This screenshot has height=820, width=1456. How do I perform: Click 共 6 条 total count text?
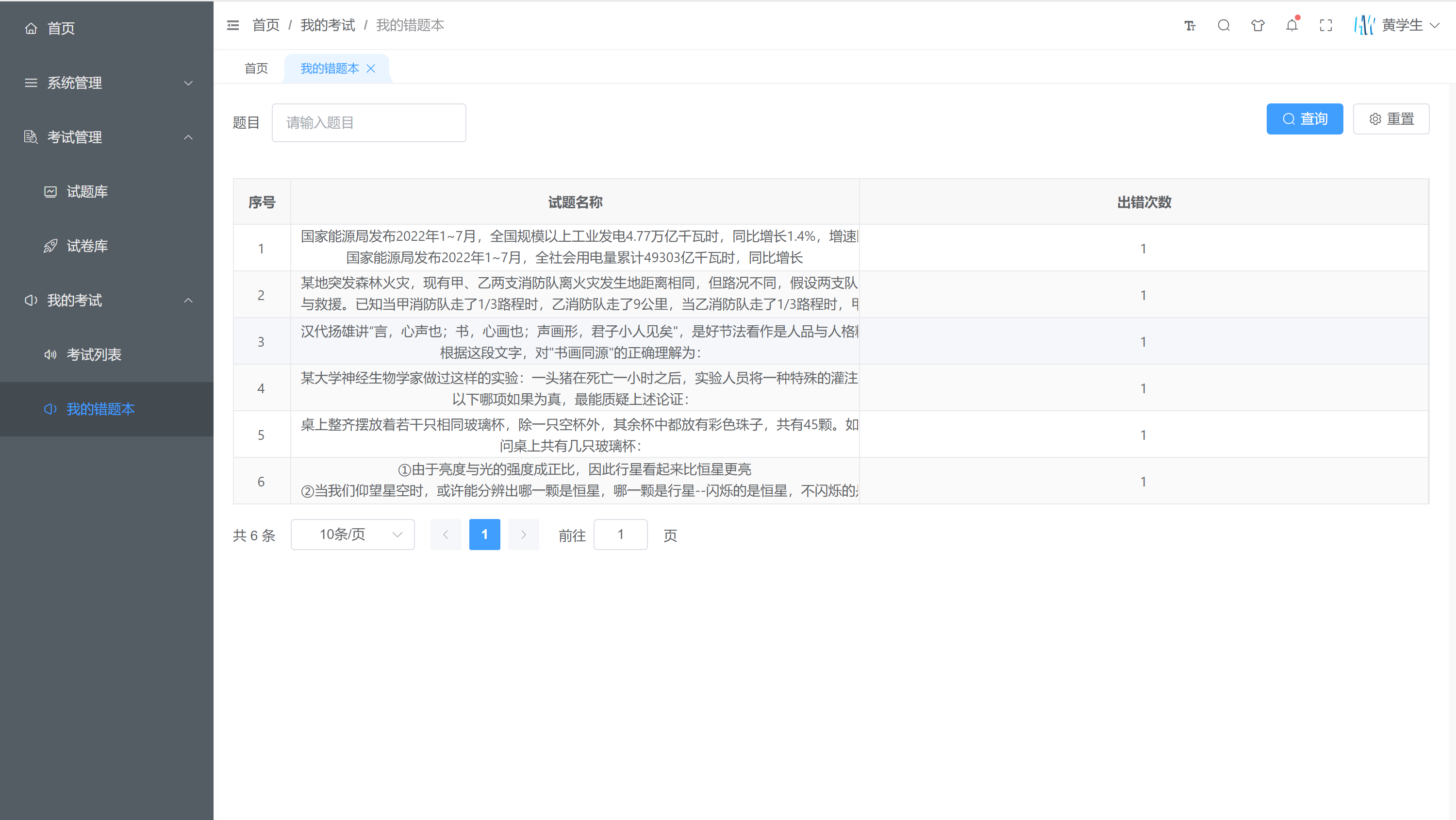pyautogui.click(x=254, y=536)
